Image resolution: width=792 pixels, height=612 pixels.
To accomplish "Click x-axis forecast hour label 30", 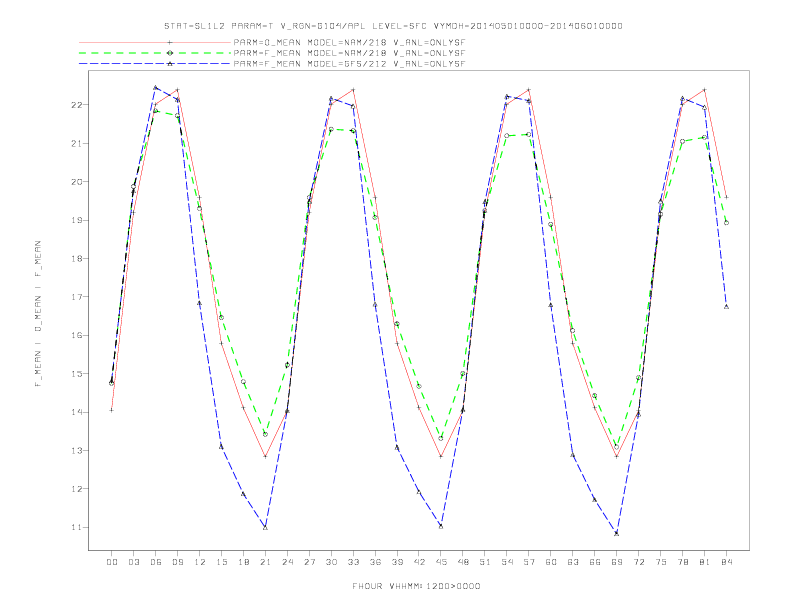I will tap(331, 562).
